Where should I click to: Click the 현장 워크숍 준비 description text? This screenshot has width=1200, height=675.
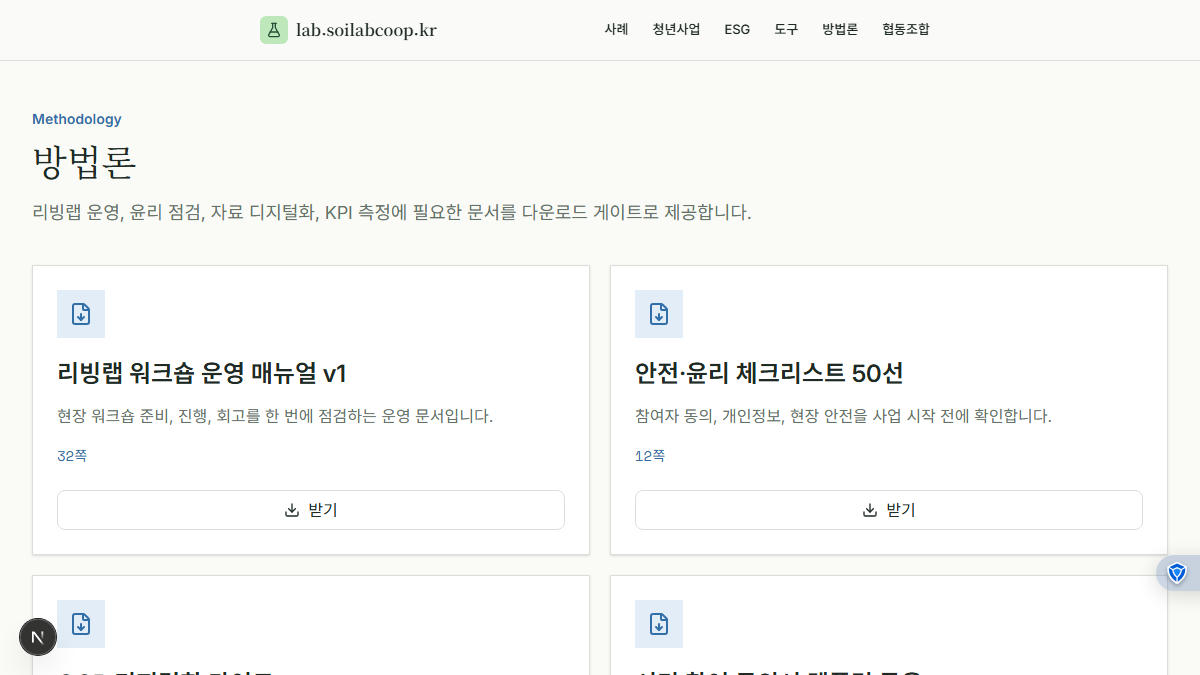[275, 416]
